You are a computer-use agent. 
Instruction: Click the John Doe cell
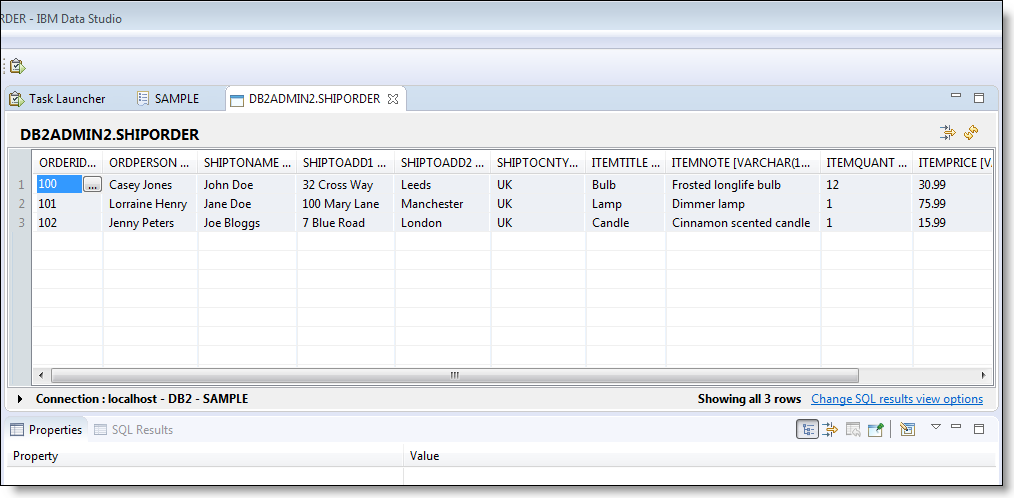[247, 185]
